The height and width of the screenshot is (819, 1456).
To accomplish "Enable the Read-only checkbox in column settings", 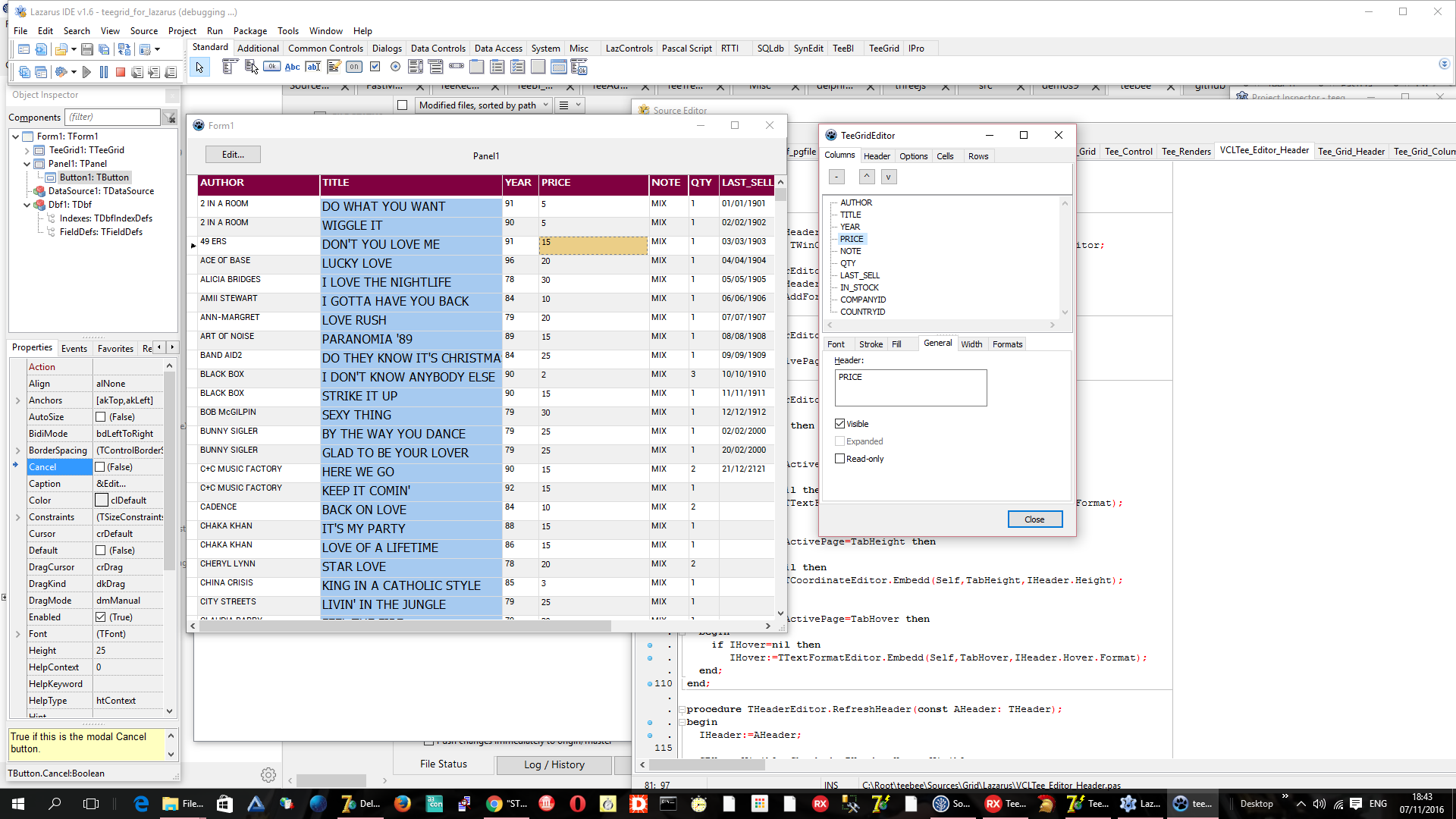I will [x=839, y=458].
